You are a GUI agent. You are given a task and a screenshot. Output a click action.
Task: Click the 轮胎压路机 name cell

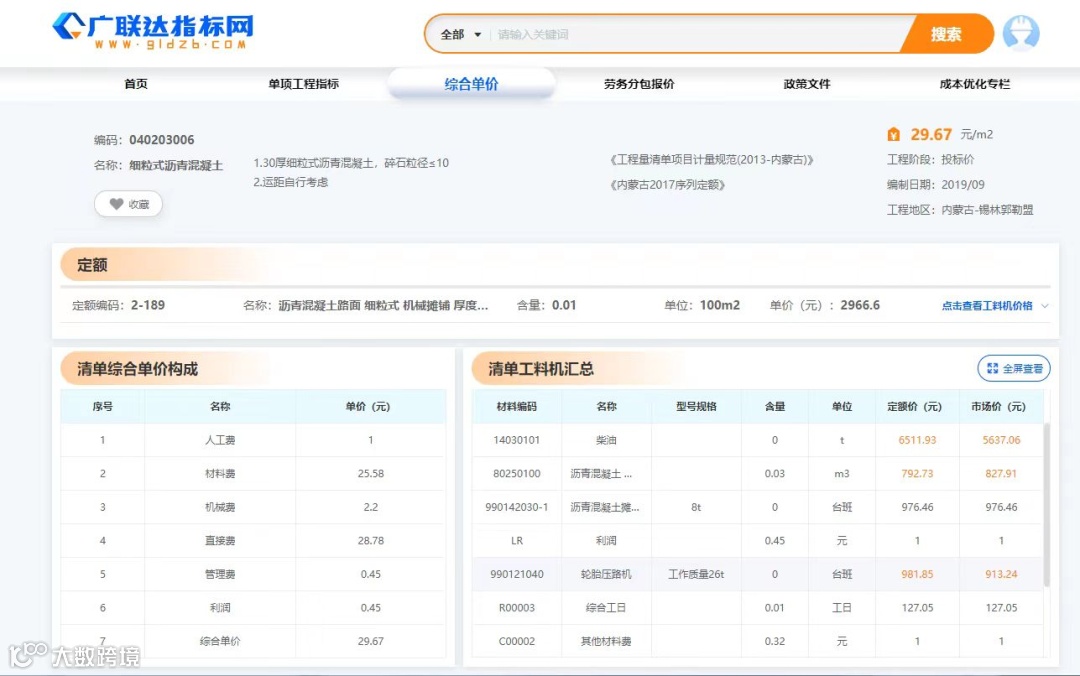pyautogui.click(x=606, y=574)
